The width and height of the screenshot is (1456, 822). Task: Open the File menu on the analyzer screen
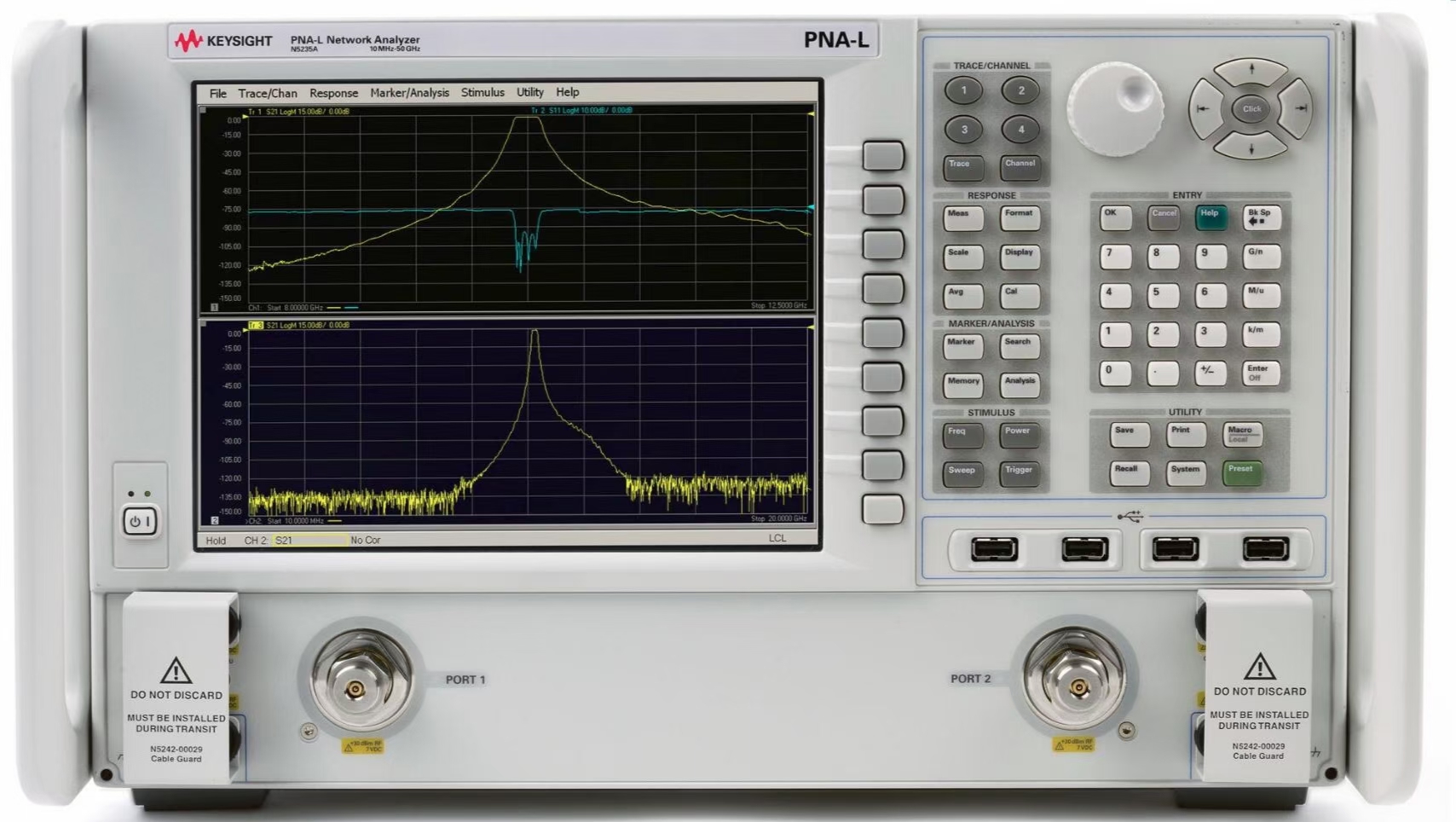[x=217, y=93]
